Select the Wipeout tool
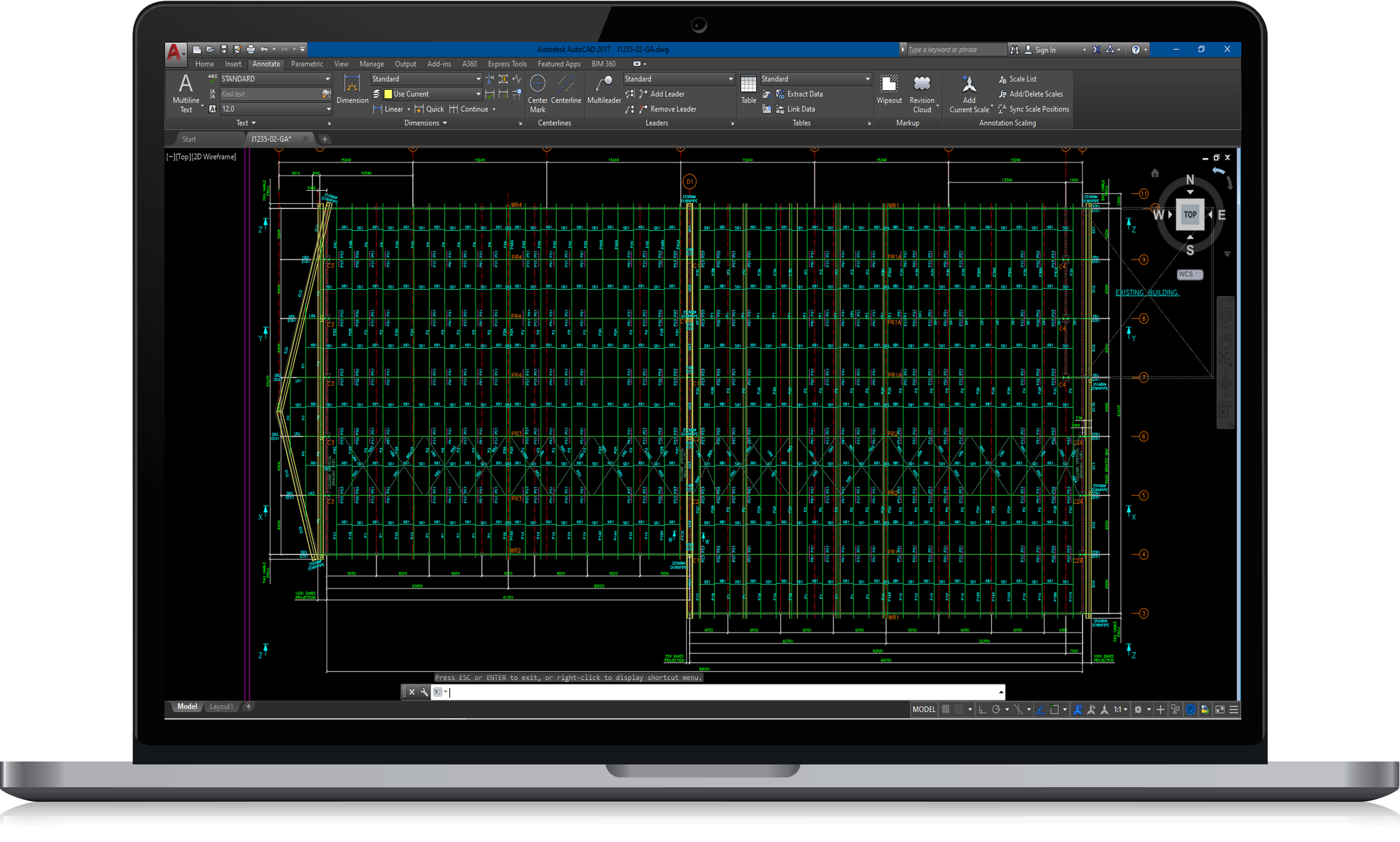Viewport: 1400px width, 842px height. pos(889,89)
